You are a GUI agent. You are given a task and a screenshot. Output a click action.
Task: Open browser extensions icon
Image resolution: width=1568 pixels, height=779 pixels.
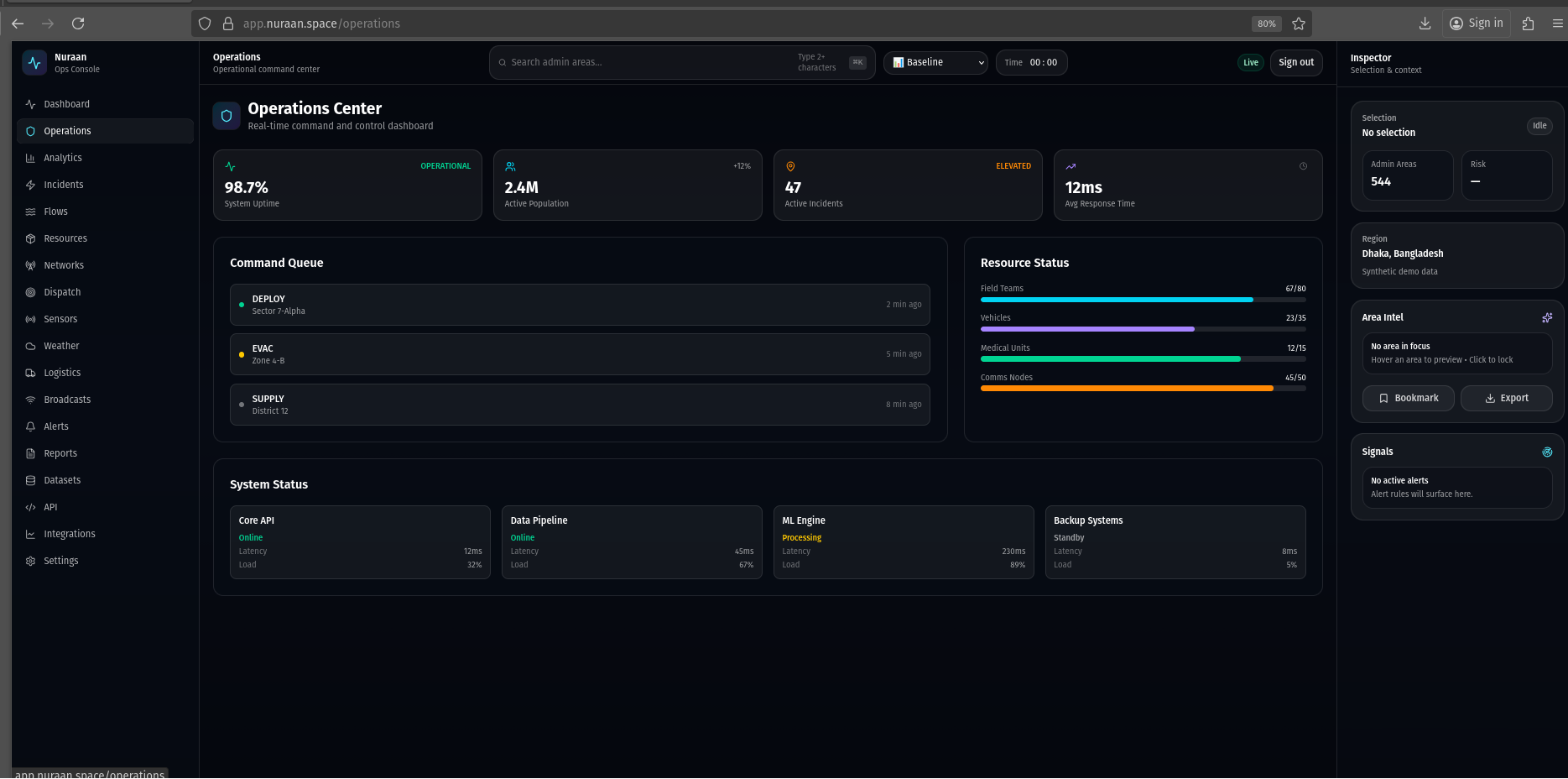tap(1528, 24)
